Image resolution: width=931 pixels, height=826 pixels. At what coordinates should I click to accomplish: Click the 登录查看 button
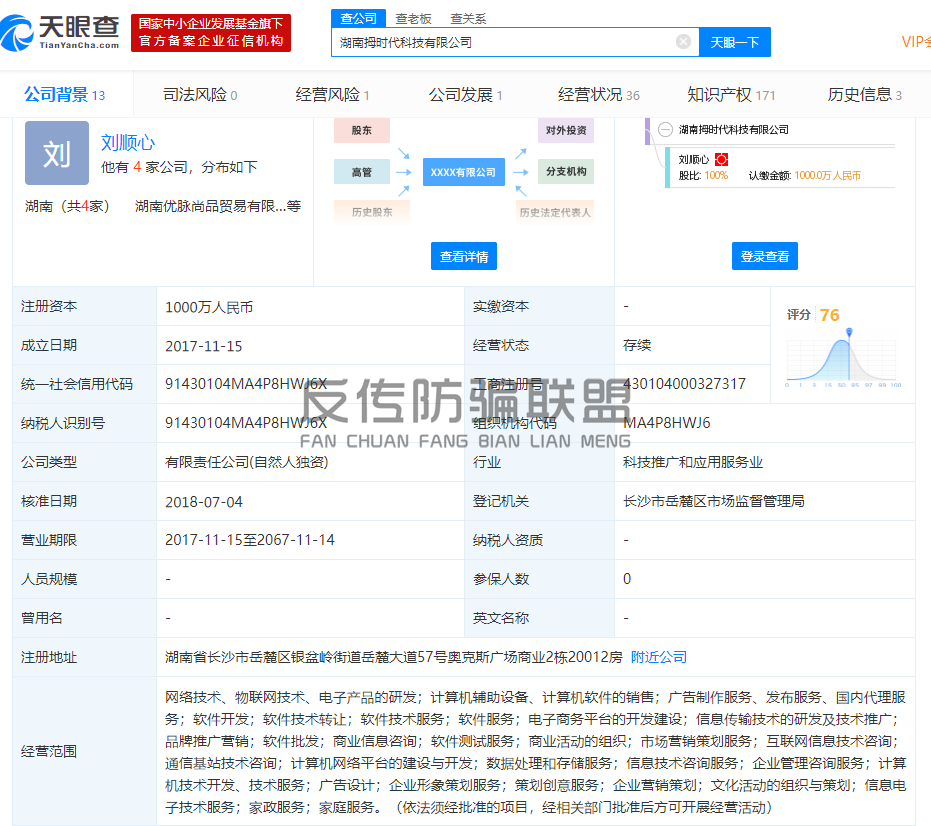pos(764,257)
